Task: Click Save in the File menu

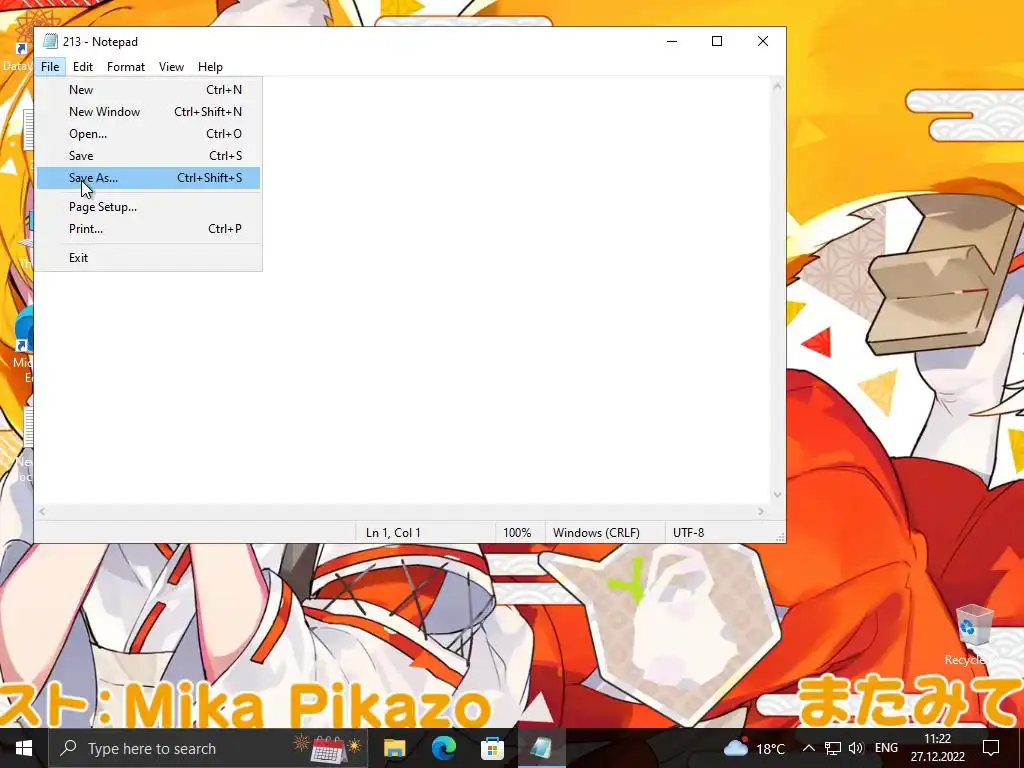Action: point(148,155)
